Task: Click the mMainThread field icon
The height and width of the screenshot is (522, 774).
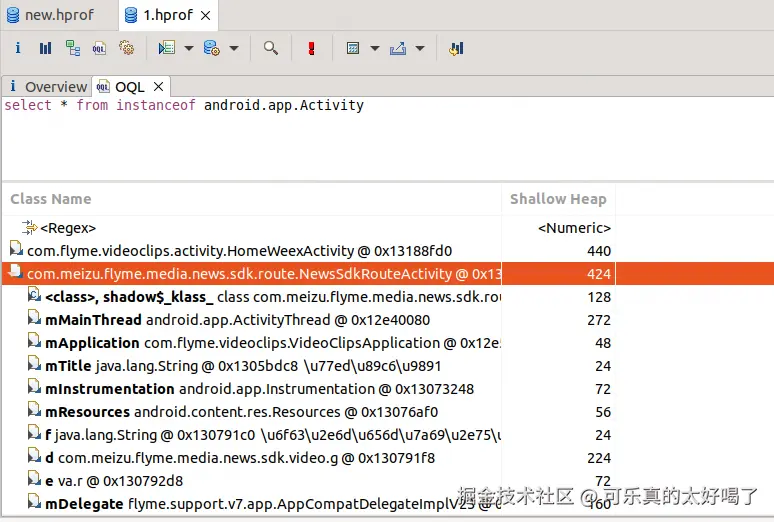Action: 34,318
